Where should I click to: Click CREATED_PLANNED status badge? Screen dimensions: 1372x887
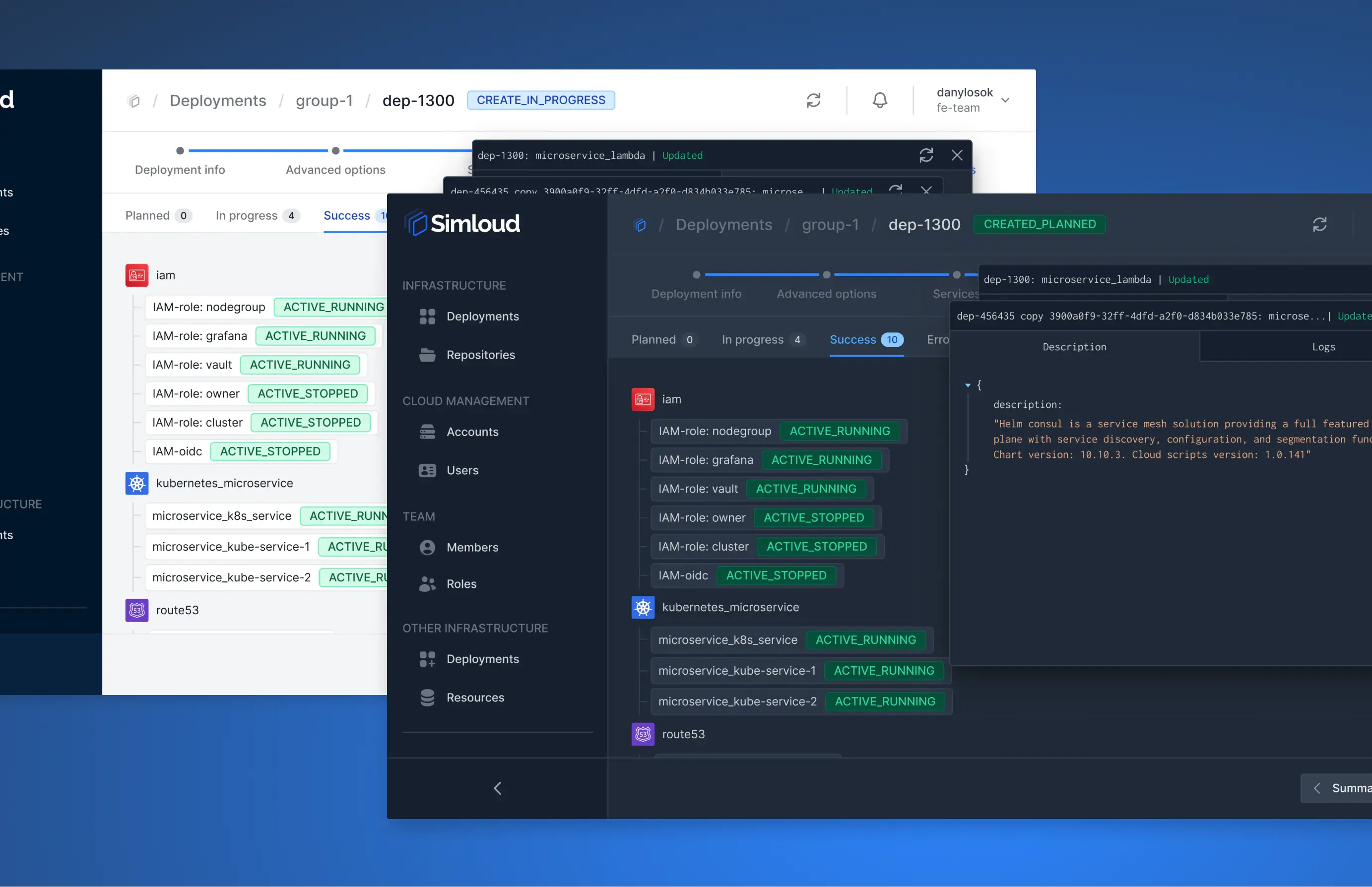[x=1039, y=224]
